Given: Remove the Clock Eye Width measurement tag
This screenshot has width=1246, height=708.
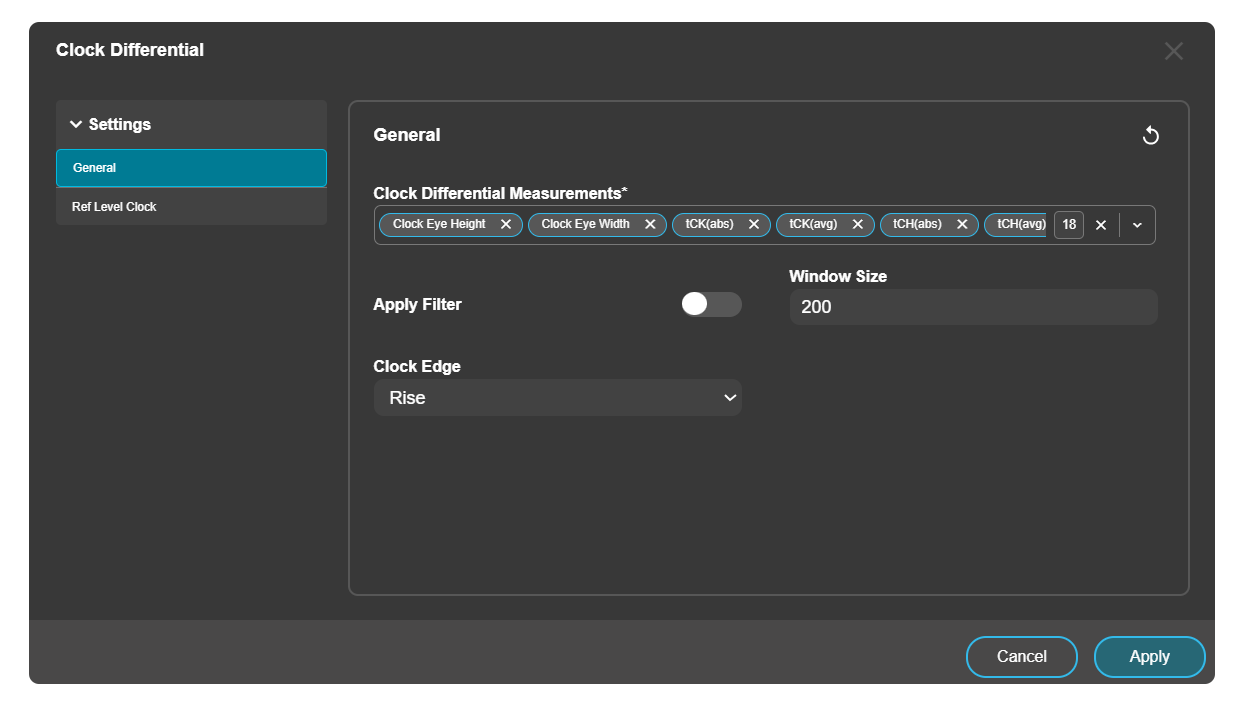Looking at the screenshot, I should (651, 224).
